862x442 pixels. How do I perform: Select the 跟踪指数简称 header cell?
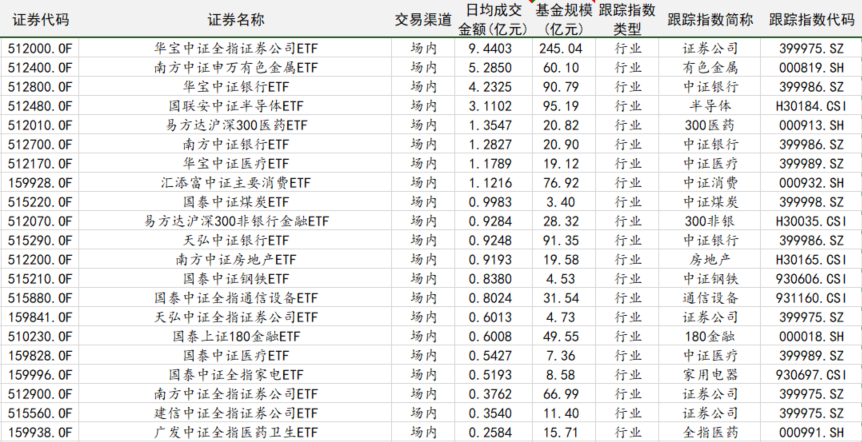pos(710,20)
